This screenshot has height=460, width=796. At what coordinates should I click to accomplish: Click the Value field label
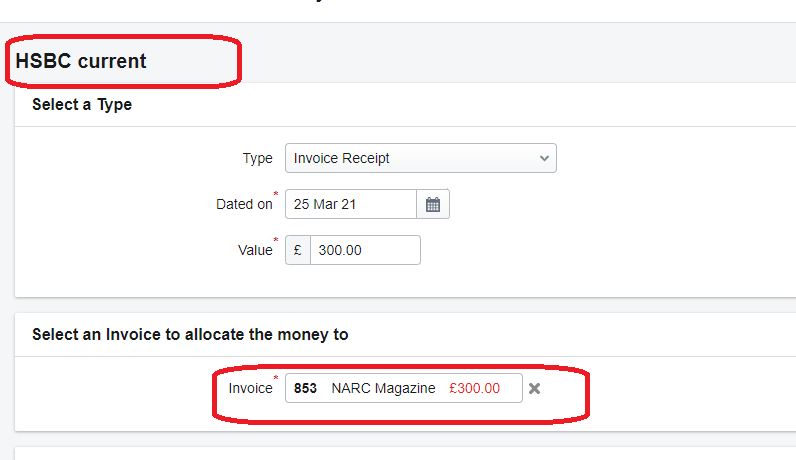(255, 250)
